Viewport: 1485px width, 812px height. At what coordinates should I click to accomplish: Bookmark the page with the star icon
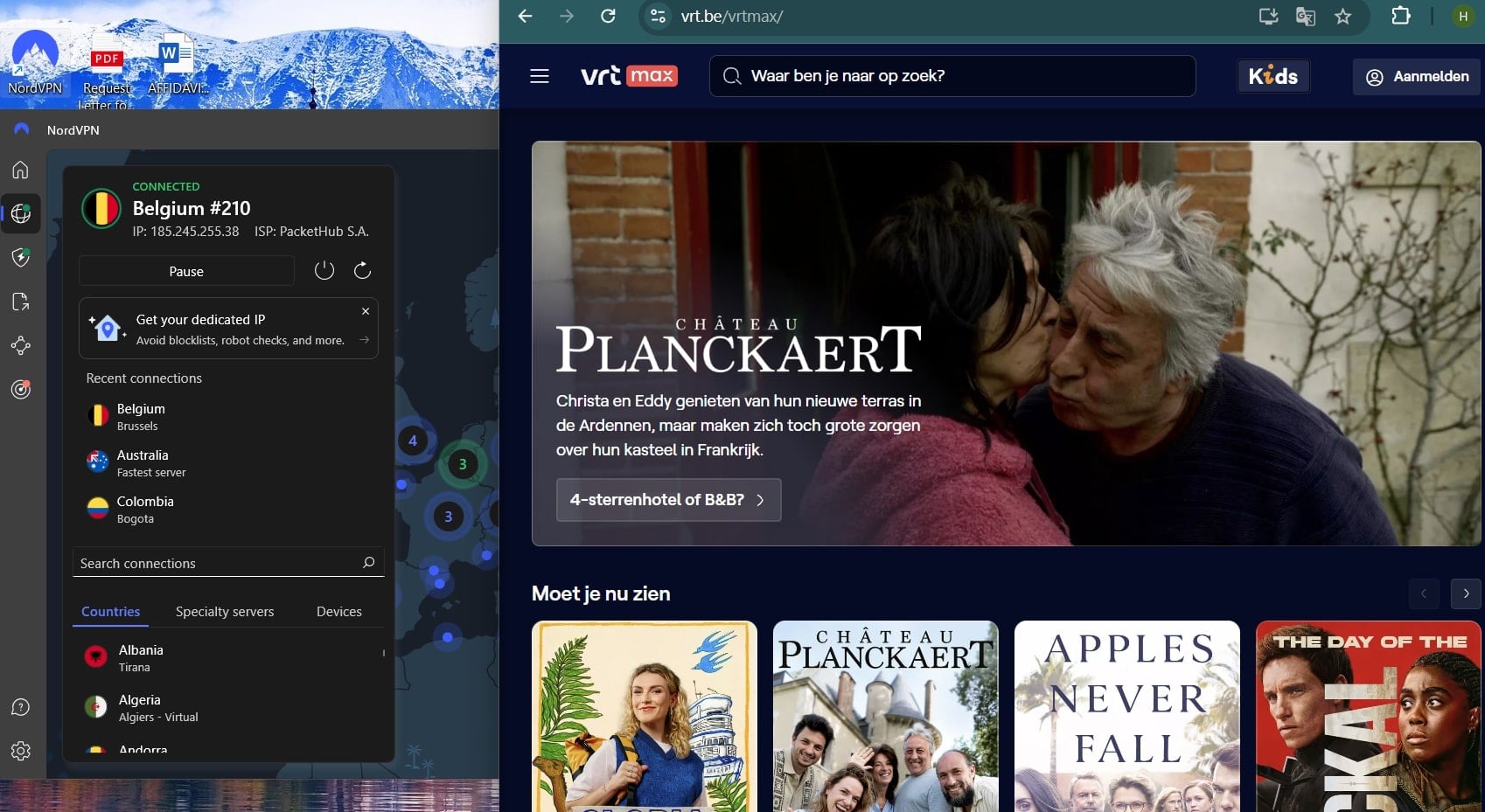click(x=1344, y=16)
